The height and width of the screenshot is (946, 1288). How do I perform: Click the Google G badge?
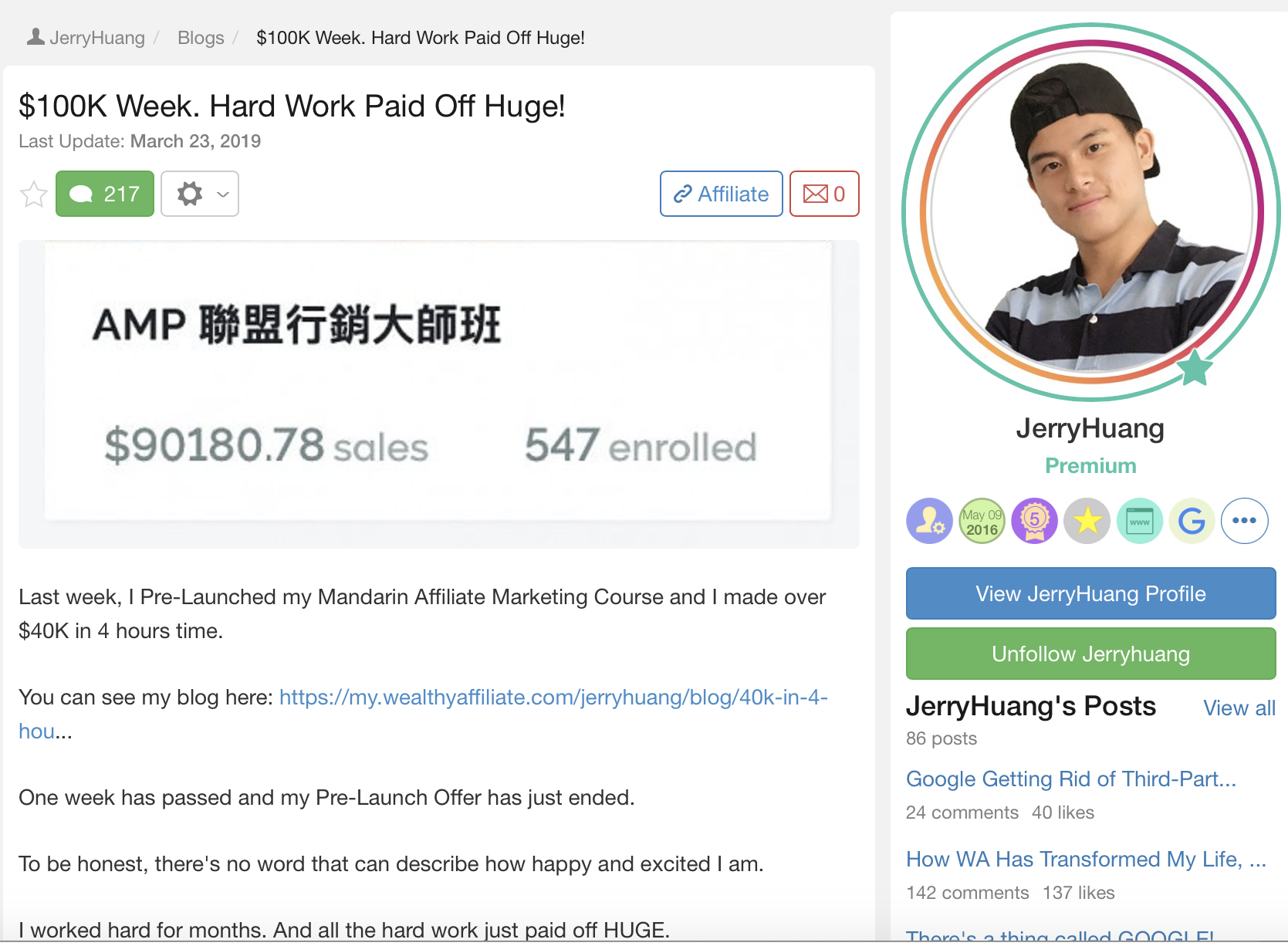(x=1192, y=521)
